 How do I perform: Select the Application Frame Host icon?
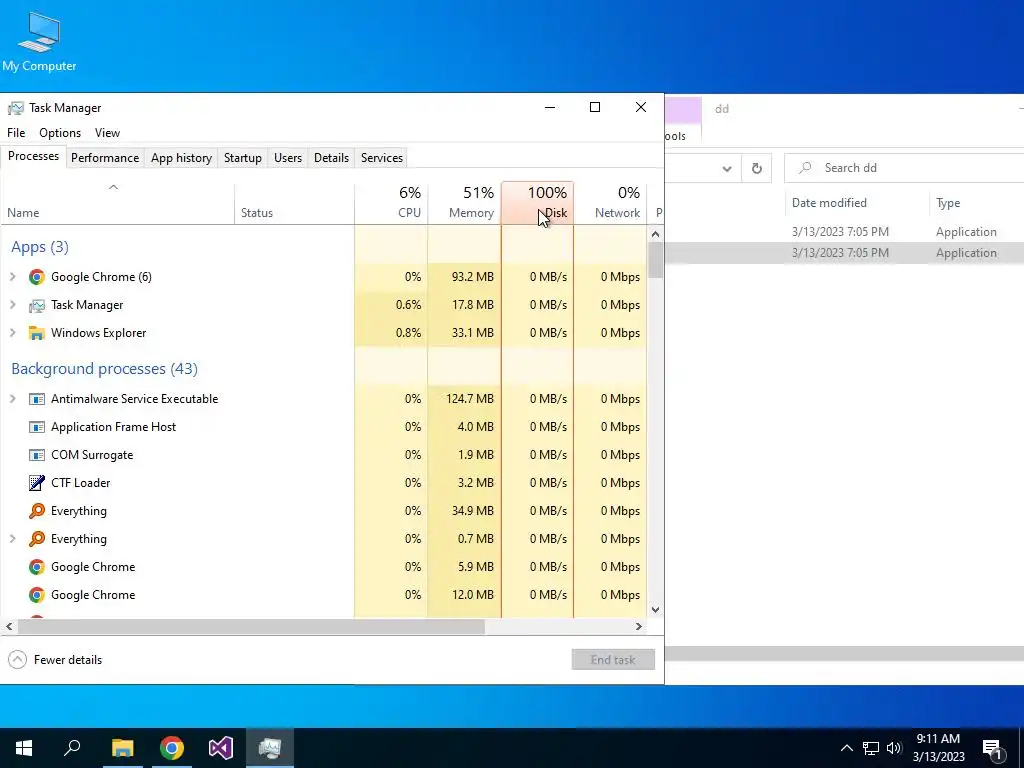click(x=37, y=427)
